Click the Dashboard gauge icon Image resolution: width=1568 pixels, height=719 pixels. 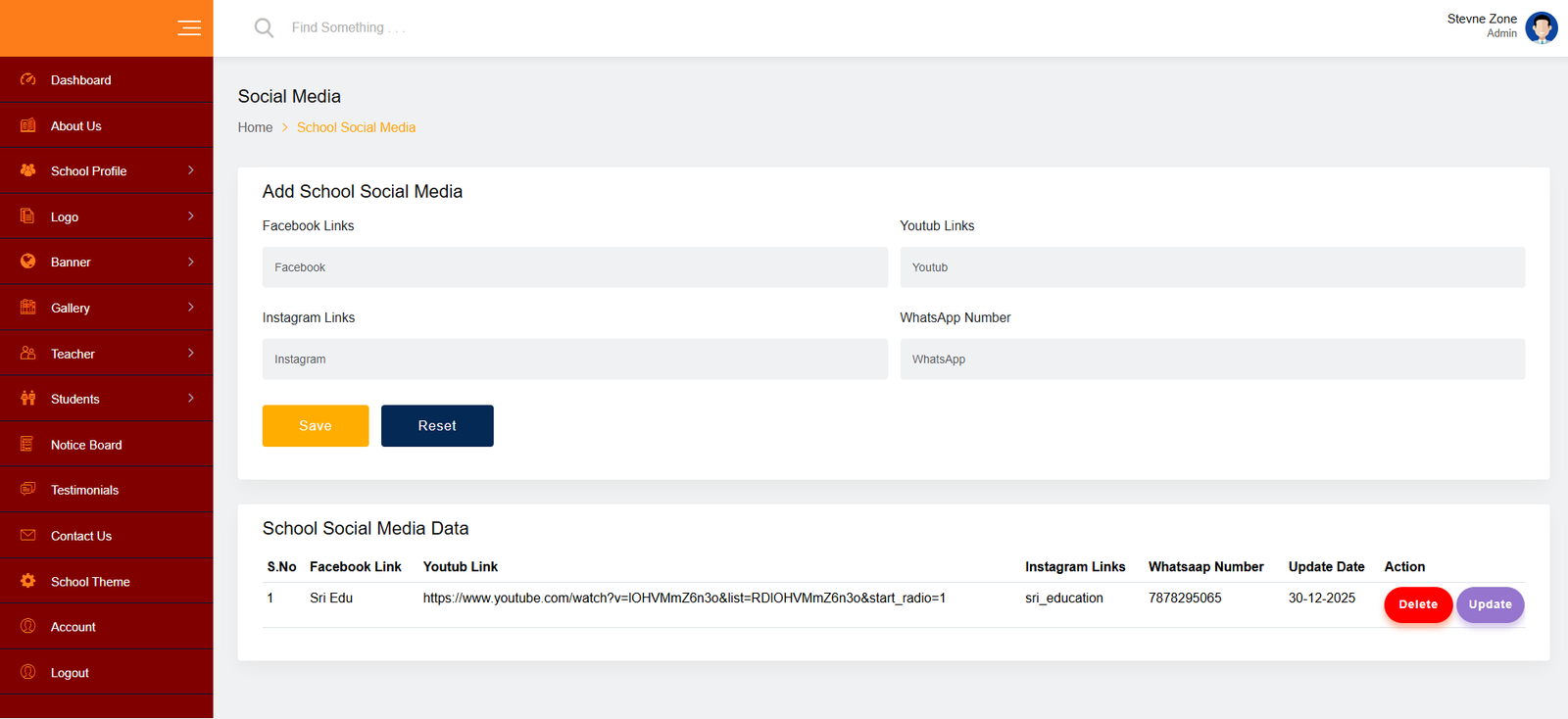(x=28, y=79)
